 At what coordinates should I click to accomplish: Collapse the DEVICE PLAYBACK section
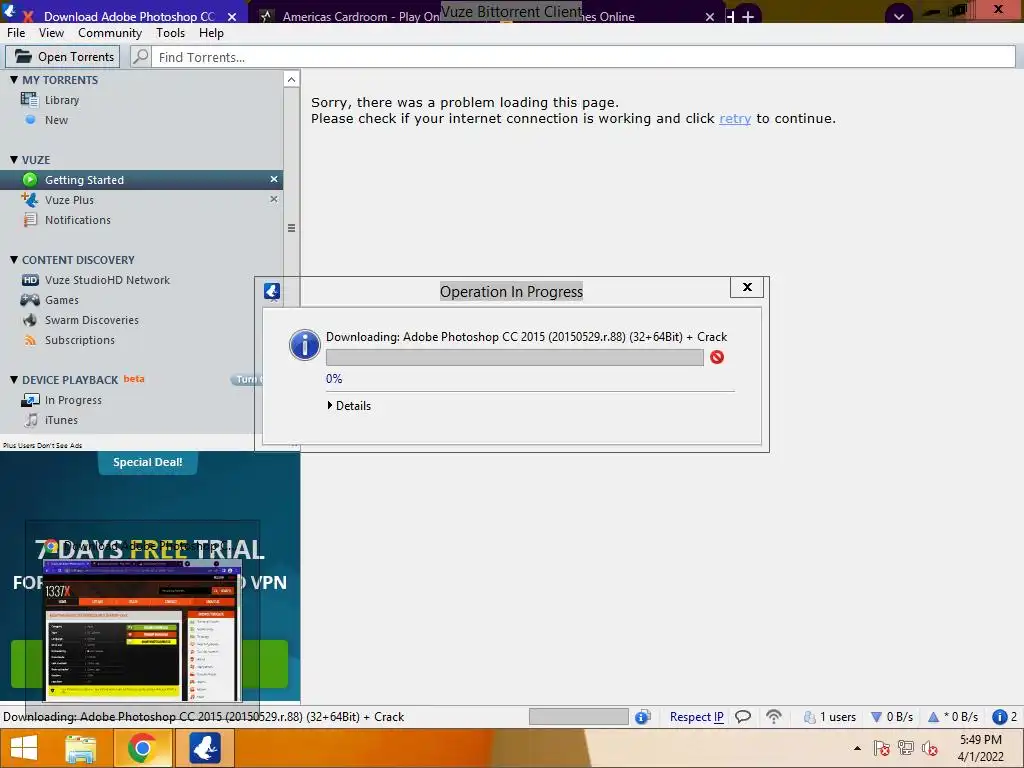pyautogui.click(x=14, y=379)
